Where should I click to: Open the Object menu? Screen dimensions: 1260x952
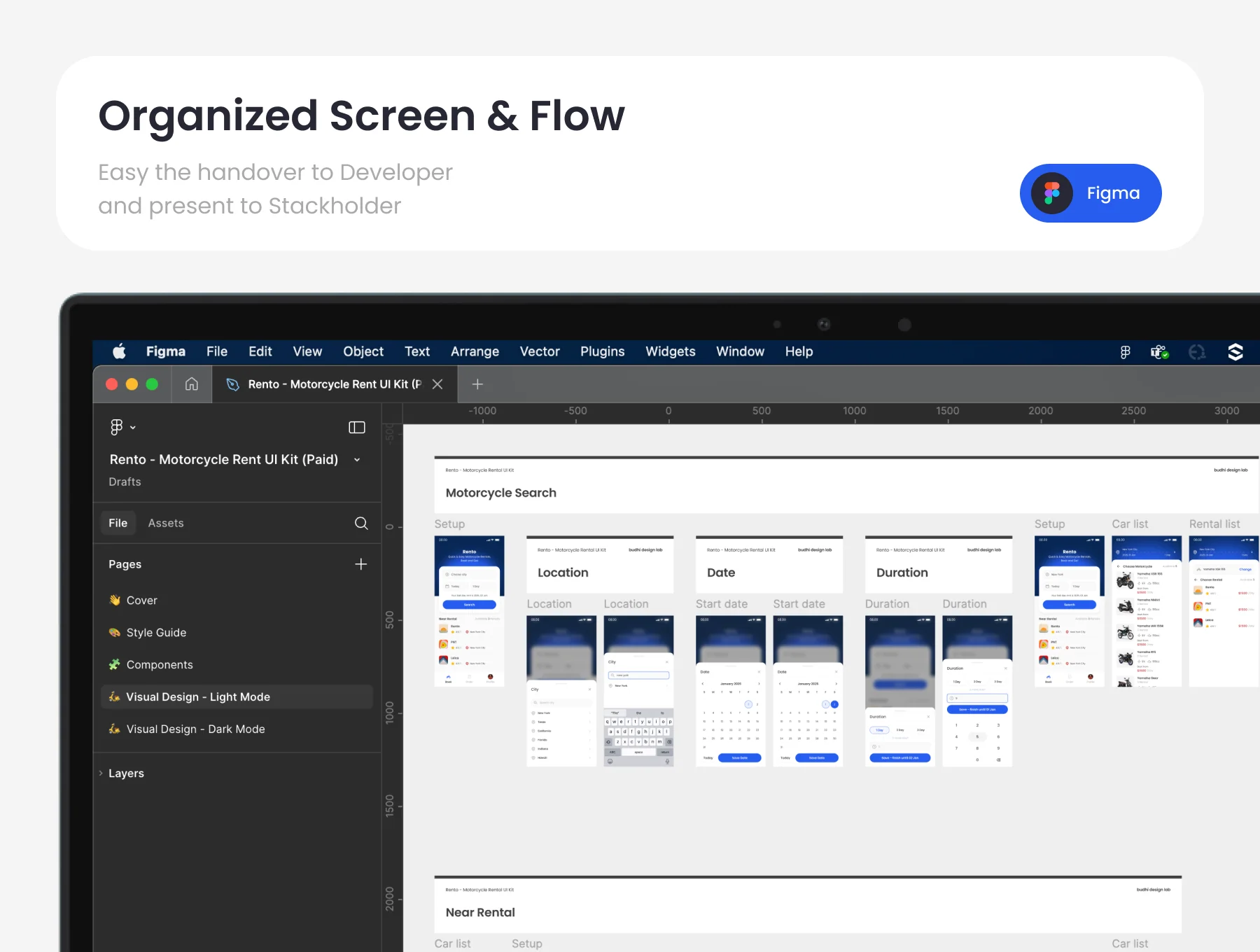(x=363, y=351)
